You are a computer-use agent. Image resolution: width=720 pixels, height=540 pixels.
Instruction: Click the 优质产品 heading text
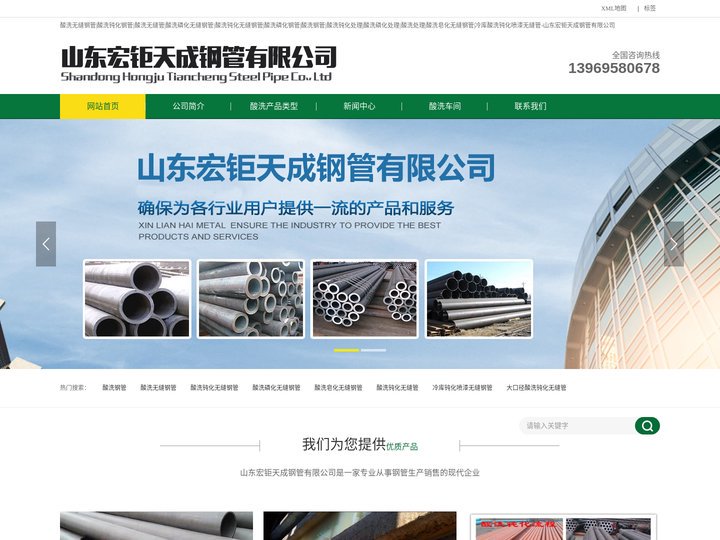402,447
